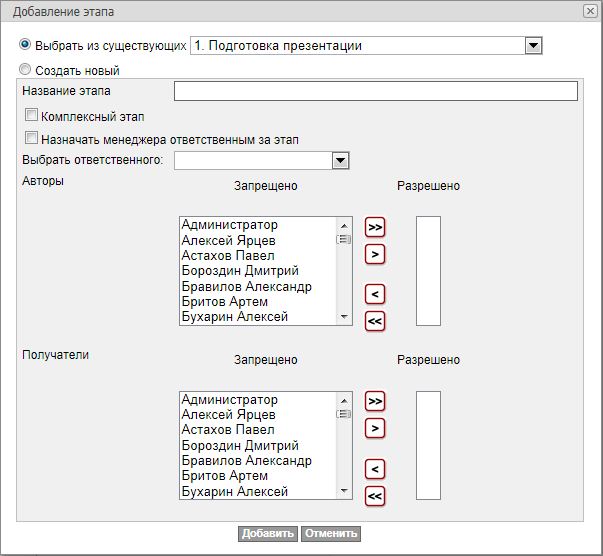Click the move-all-left button in the Получатели section

click(375, 495)
